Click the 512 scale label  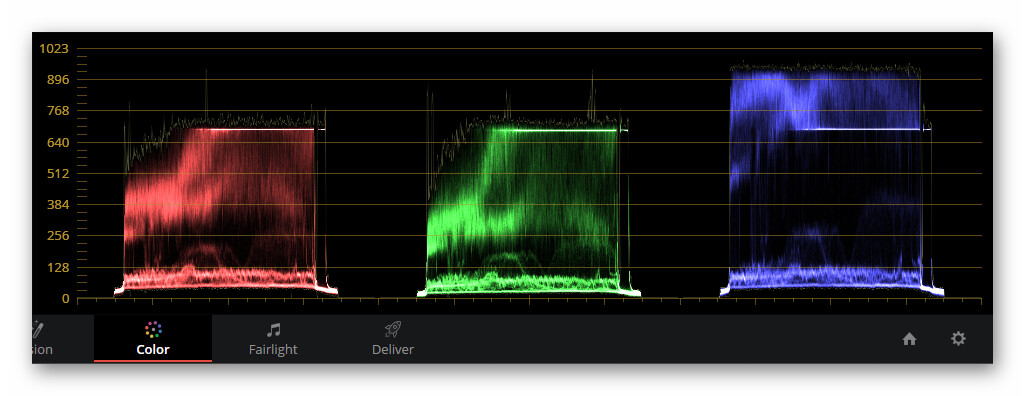[58, 174]
